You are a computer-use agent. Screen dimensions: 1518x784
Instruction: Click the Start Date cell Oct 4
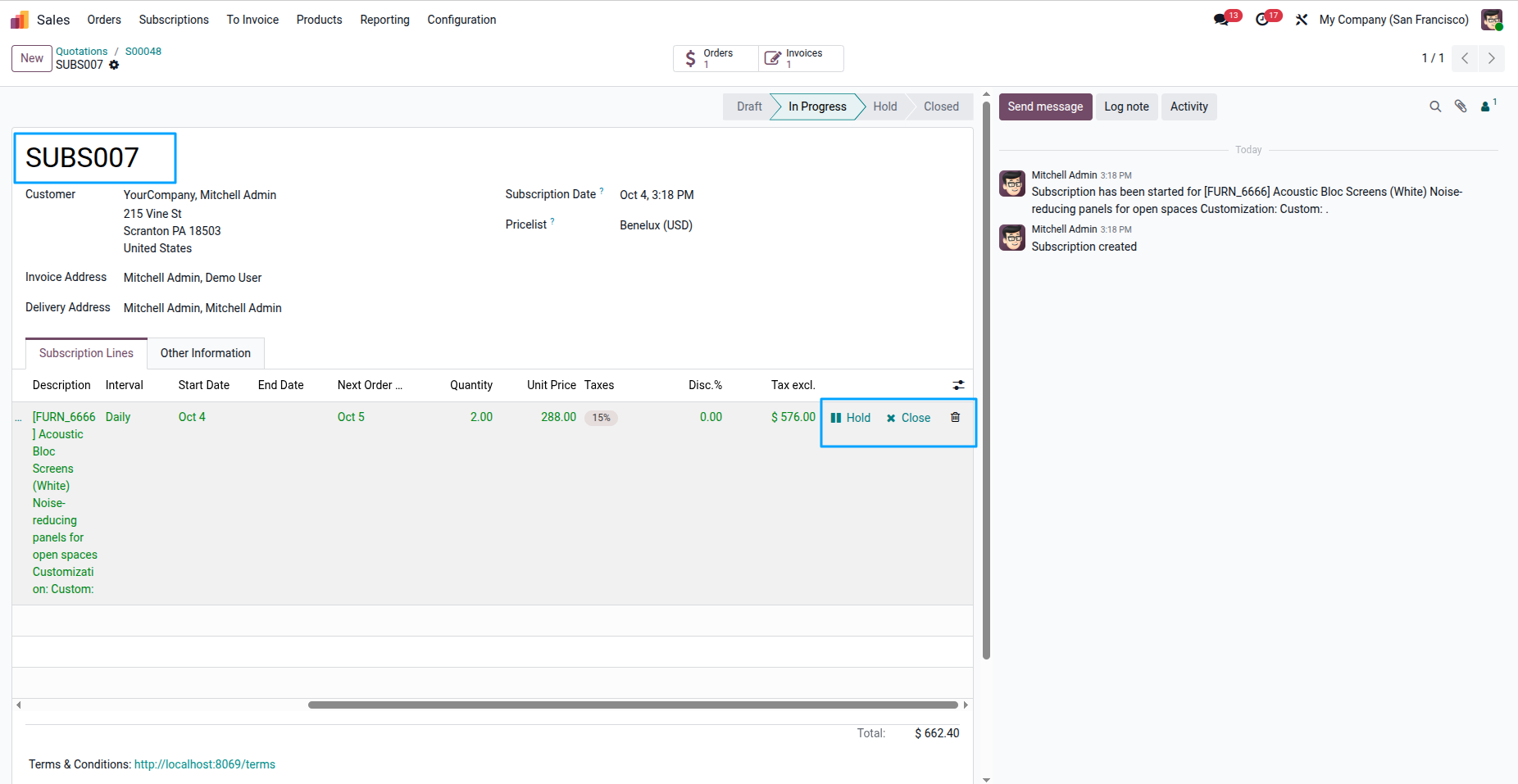pos(192,417)
